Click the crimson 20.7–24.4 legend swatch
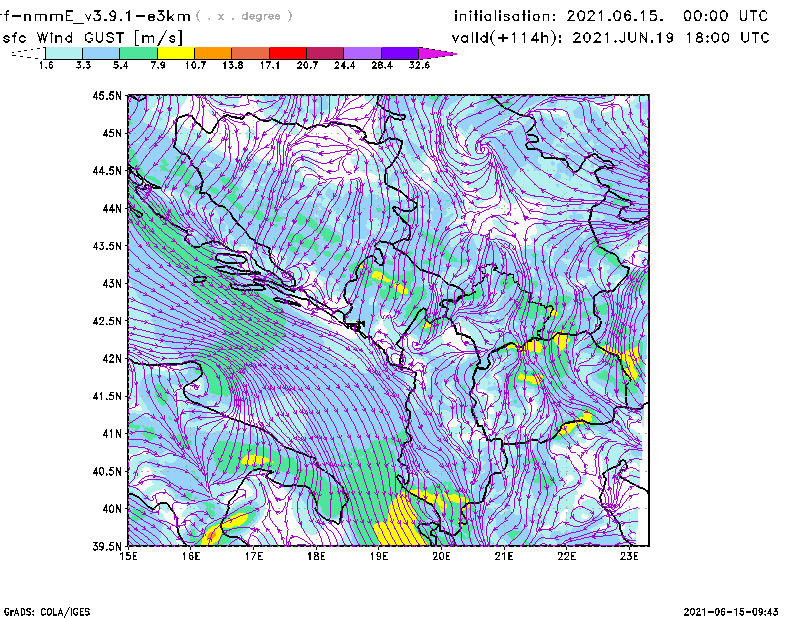 (326, 53)
